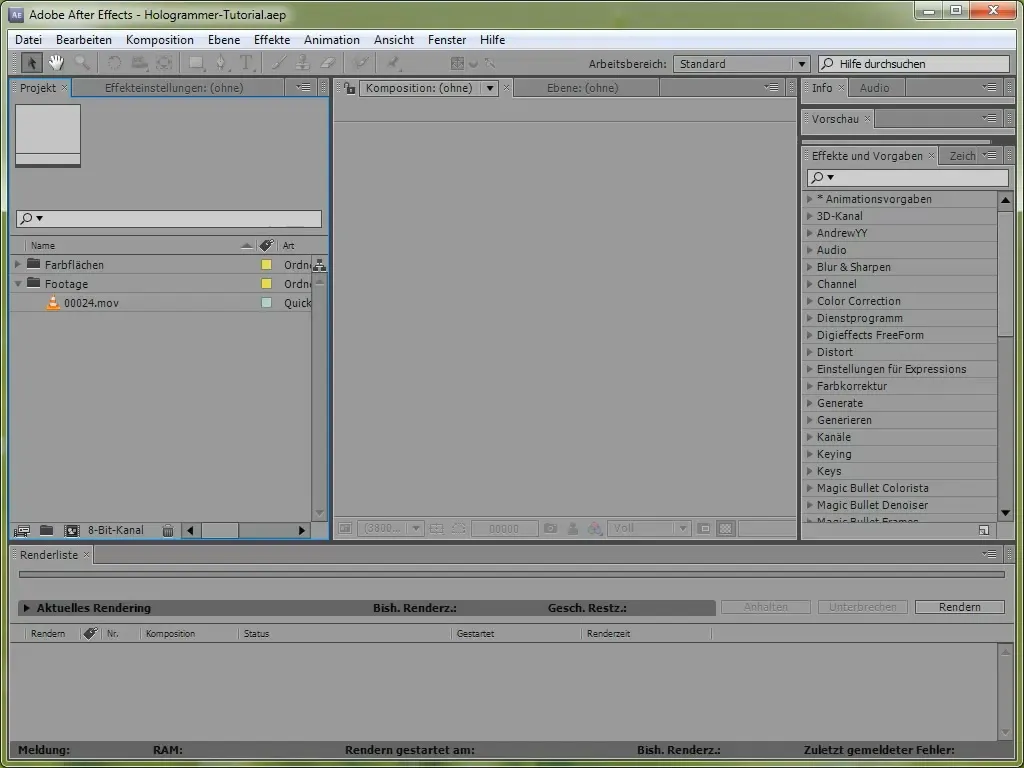Screen dimensions: 1024x768
Task: Click the label tag column header icon
Action: click(266, 246)
